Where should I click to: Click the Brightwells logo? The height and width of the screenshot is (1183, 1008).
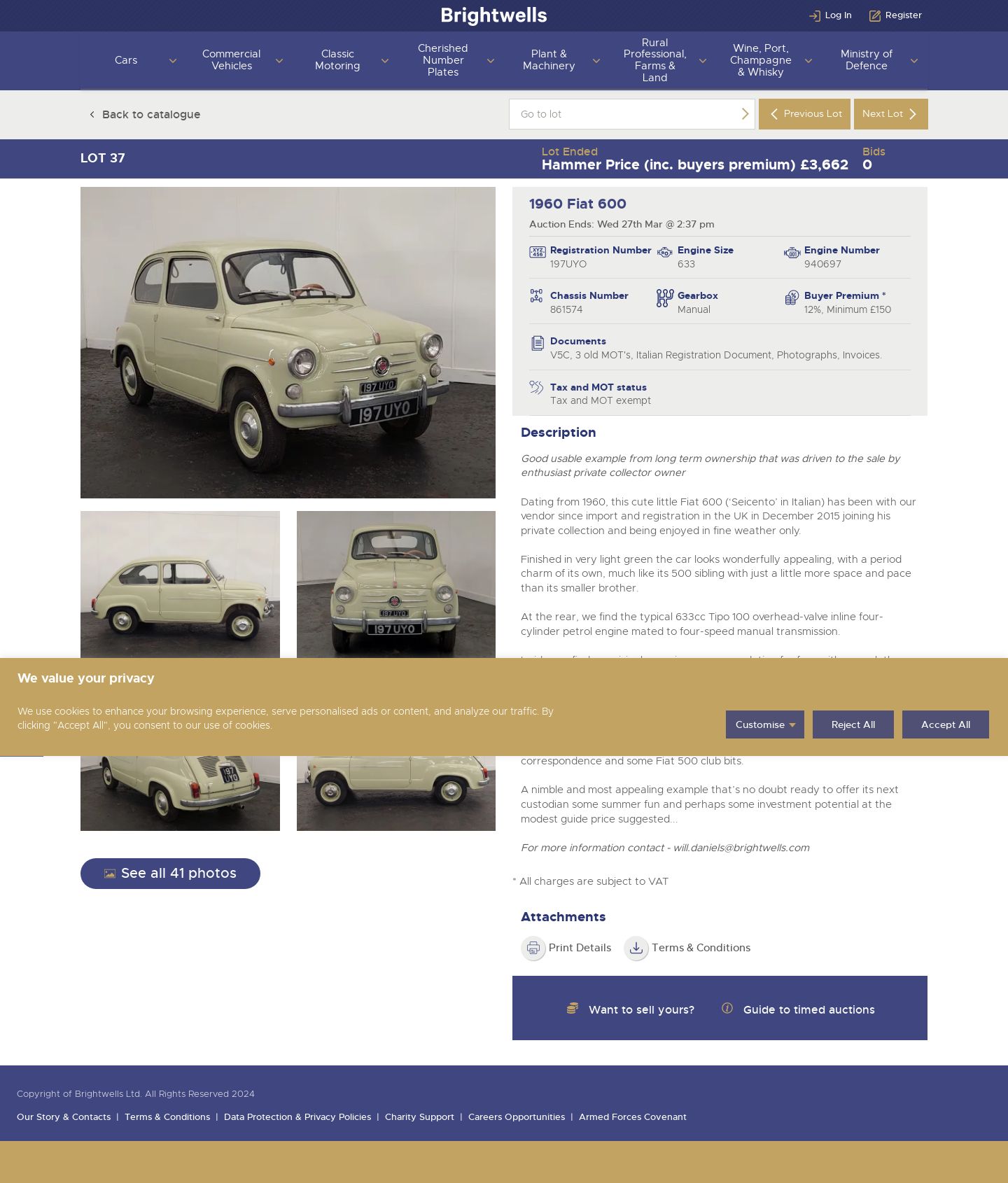click(493, 15)
